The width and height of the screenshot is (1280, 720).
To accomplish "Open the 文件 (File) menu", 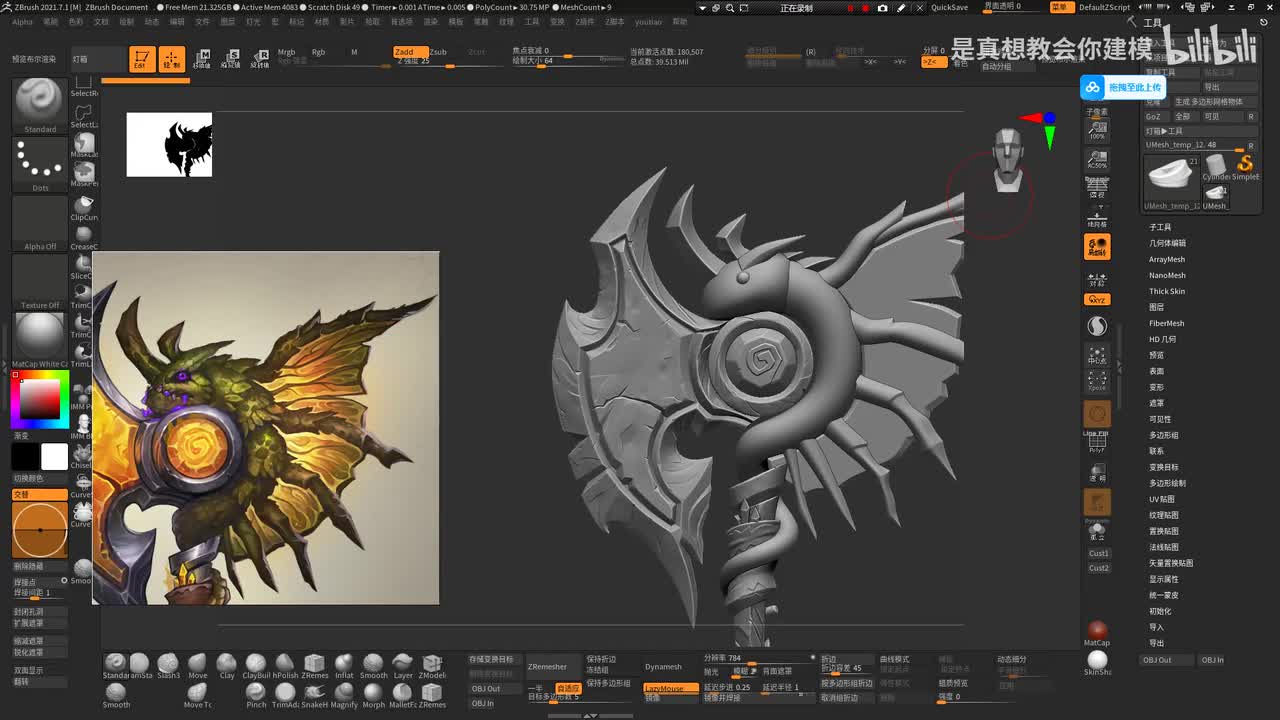I will click(203, 21).
